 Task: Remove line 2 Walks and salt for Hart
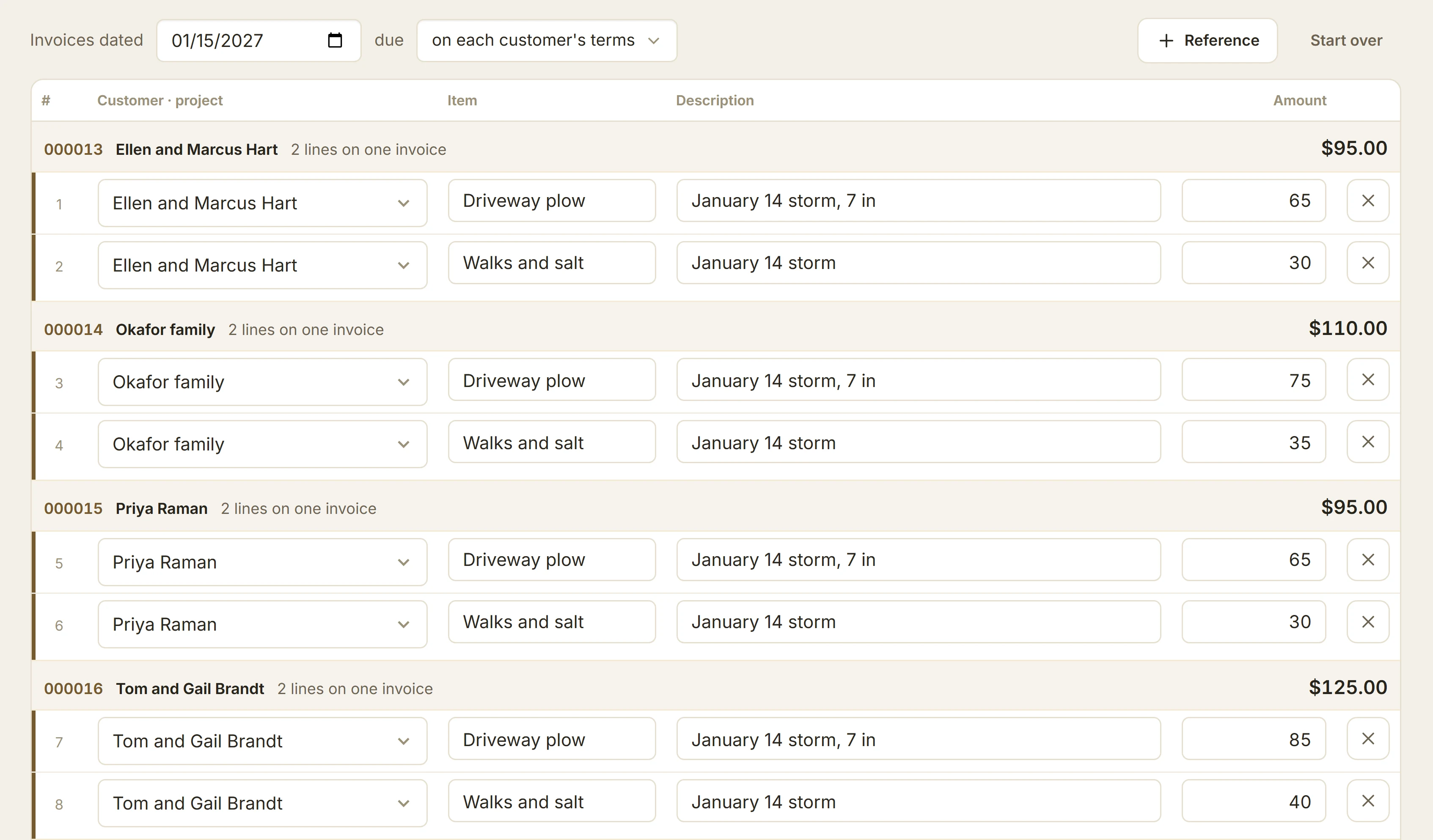[1367, 263]
